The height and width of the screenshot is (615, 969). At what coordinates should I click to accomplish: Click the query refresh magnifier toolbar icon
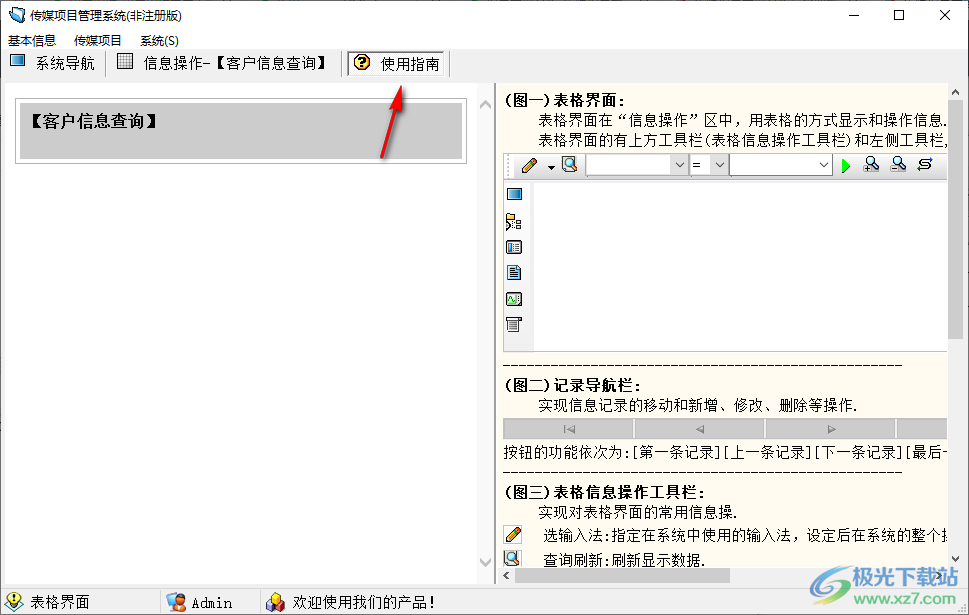coord(569,165)
